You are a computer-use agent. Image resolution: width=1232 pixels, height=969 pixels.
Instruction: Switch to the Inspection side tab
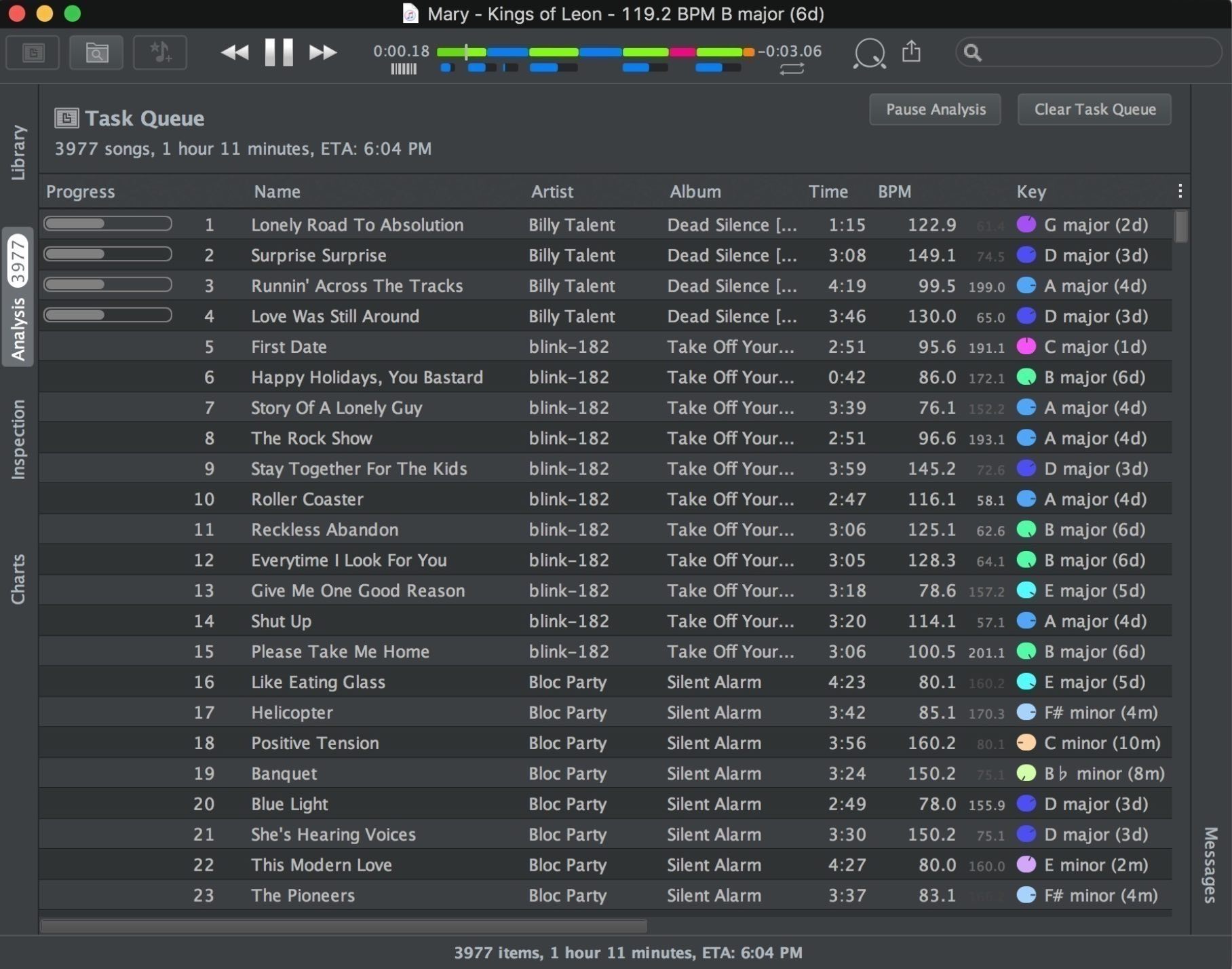[x=18, y=440]
